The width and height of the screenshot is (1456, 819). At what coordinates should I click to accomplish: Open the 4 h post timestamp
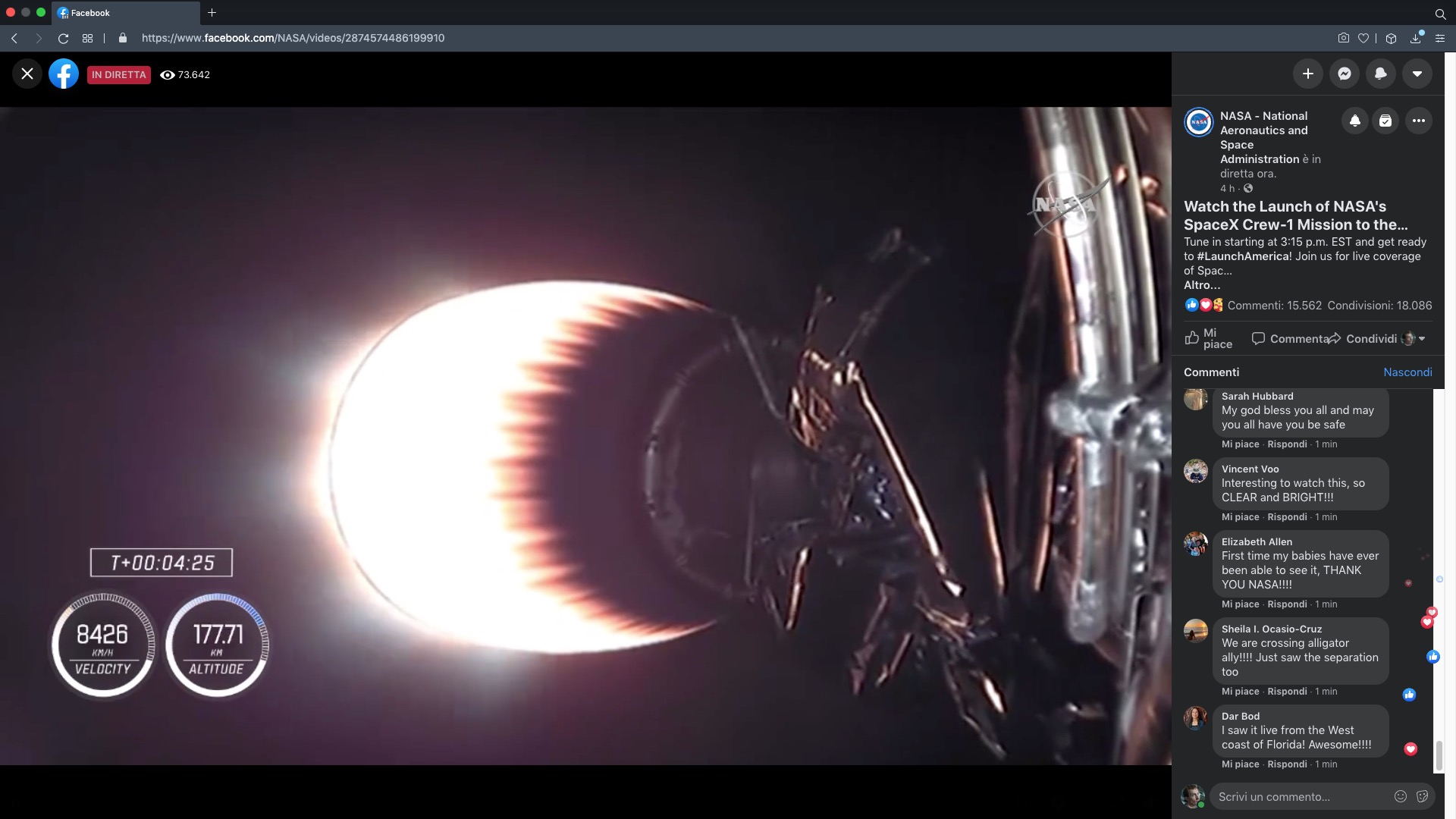pyautogui.click(x=1227, y=188)
